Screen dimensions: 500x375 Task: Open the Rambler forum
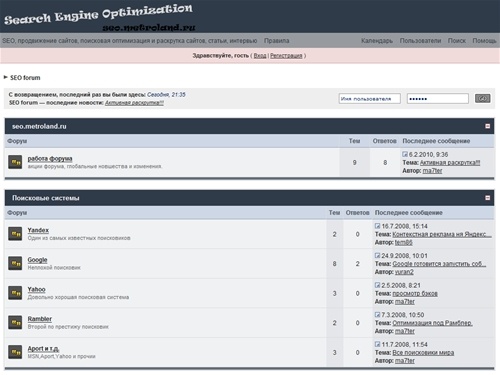point(40,319)
